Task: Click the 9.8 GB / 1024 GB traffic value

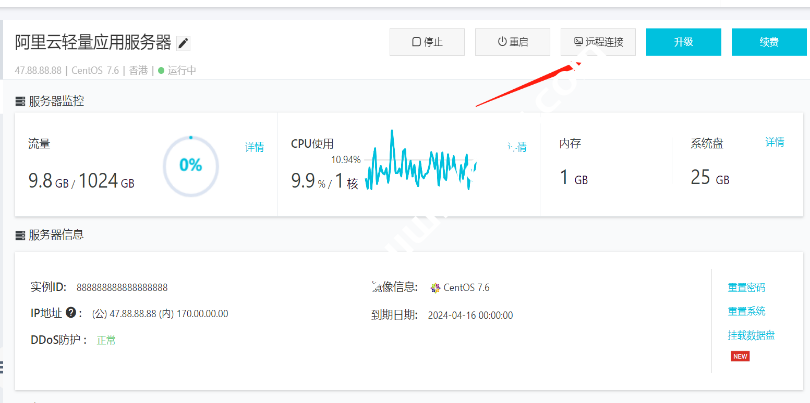Action: point(82,181)
